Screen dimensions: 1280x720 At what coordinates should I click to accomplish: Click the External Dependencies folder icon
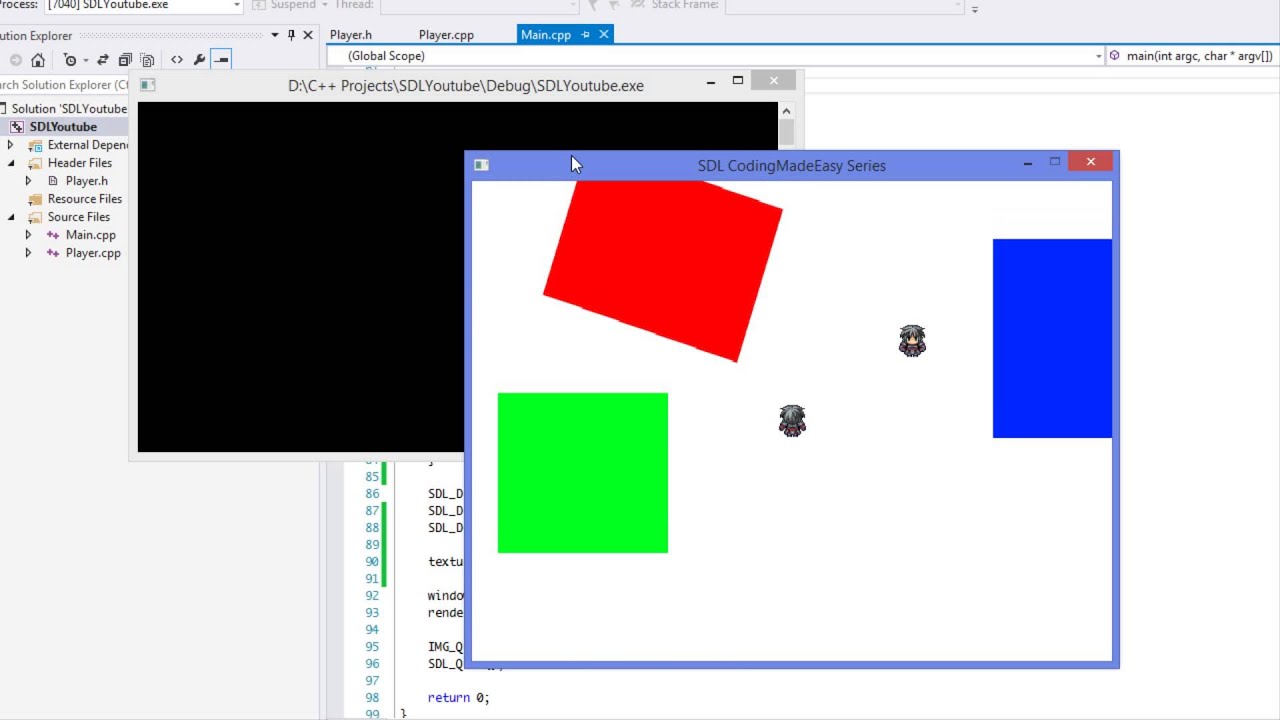35,145
